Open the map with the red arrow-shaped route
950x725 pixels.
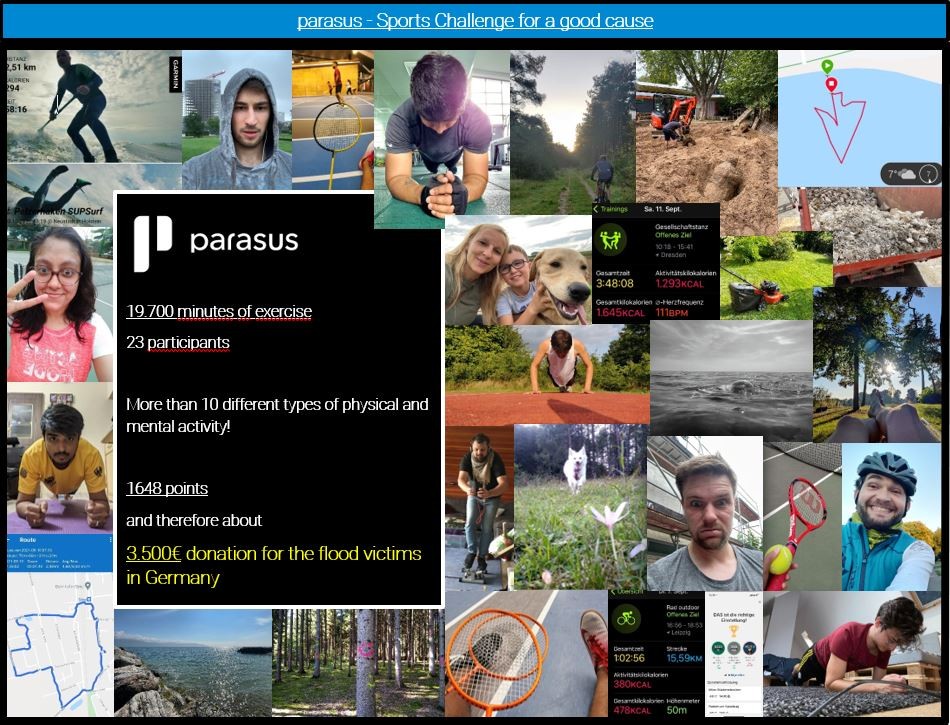click(860, 118)
